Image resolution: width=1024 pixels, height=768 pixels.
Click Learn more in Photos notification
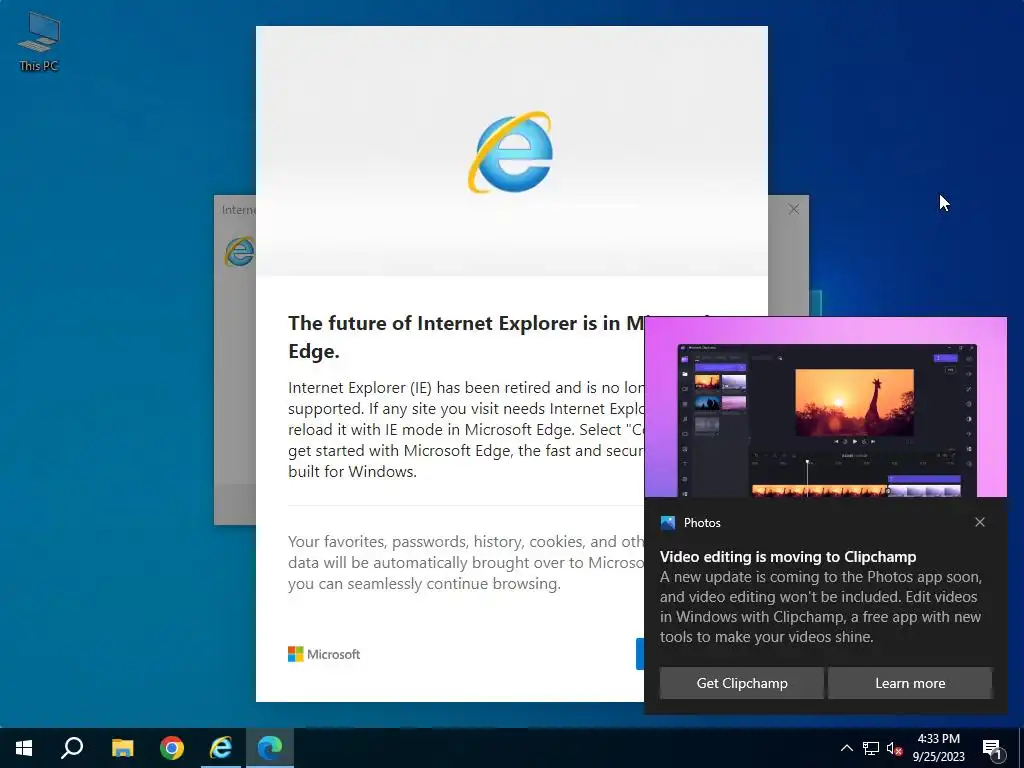click(x=910, y=683)
